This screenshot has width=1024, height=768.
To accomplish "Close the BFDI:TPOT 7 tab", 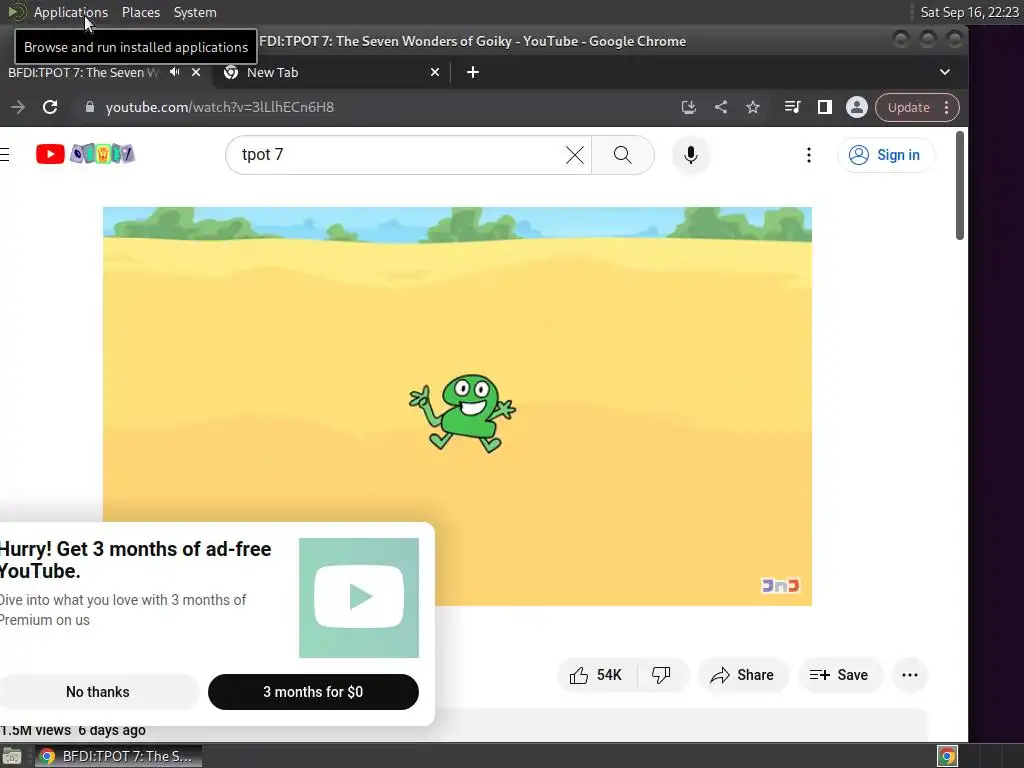I will point(196,72).
